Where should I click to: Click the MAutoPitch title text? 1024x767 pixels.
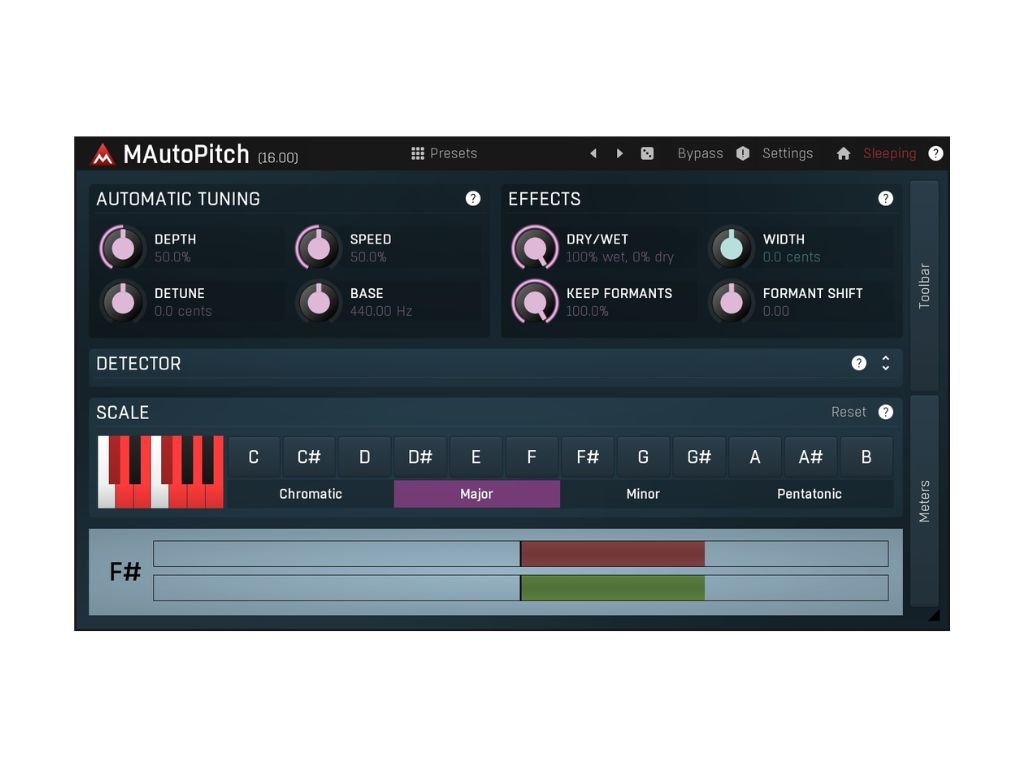coord(186,154)
